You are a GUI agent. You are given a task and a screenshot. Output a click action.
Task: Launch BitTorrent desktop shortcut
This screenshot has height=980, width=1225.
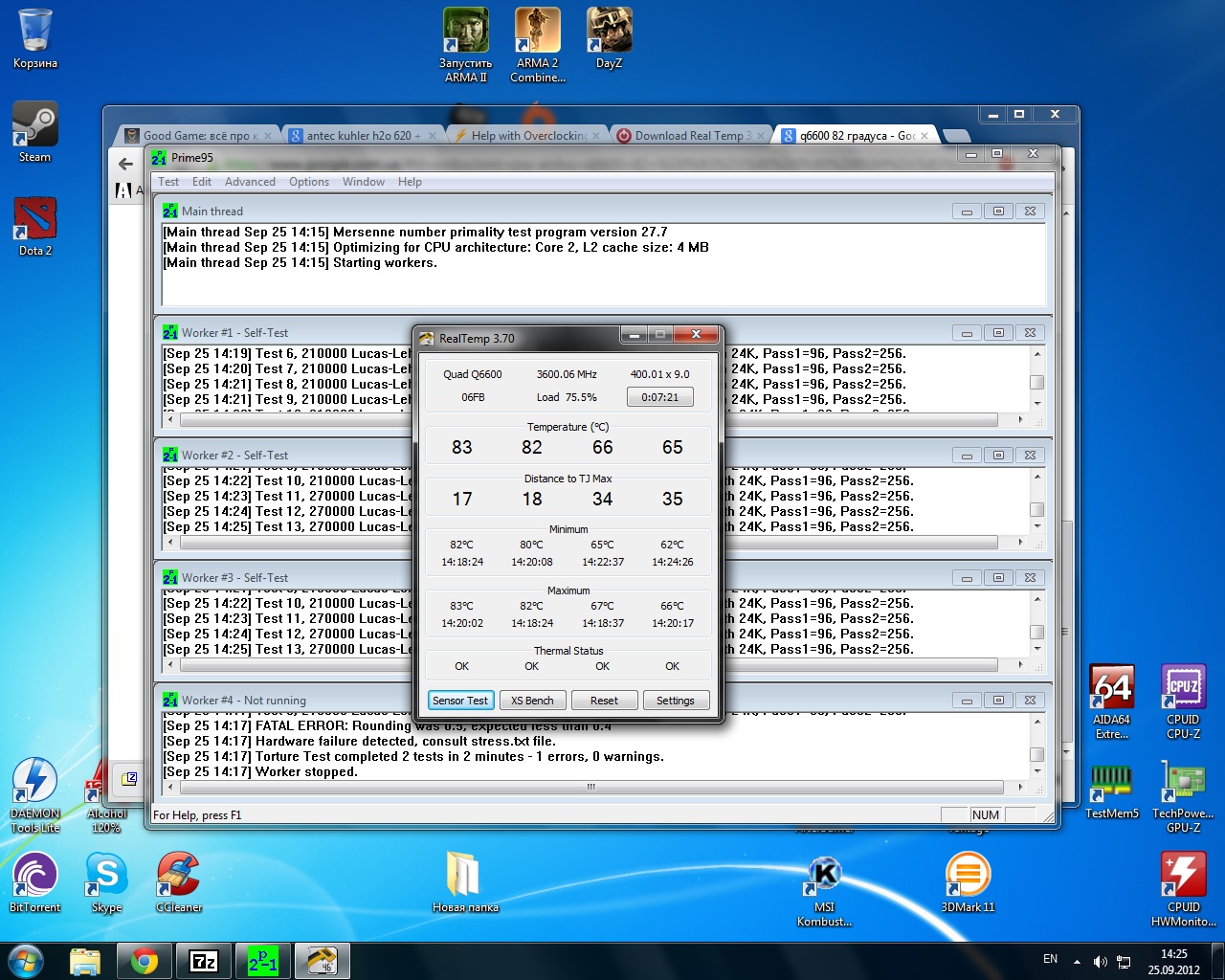pos(35,883)
